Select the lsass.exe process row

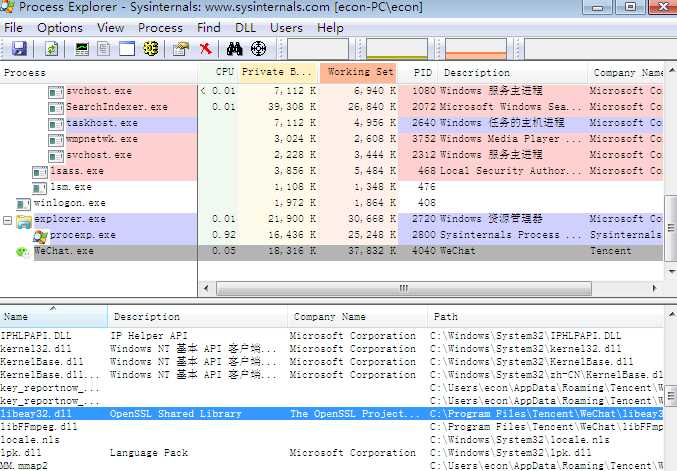(332, 171)
